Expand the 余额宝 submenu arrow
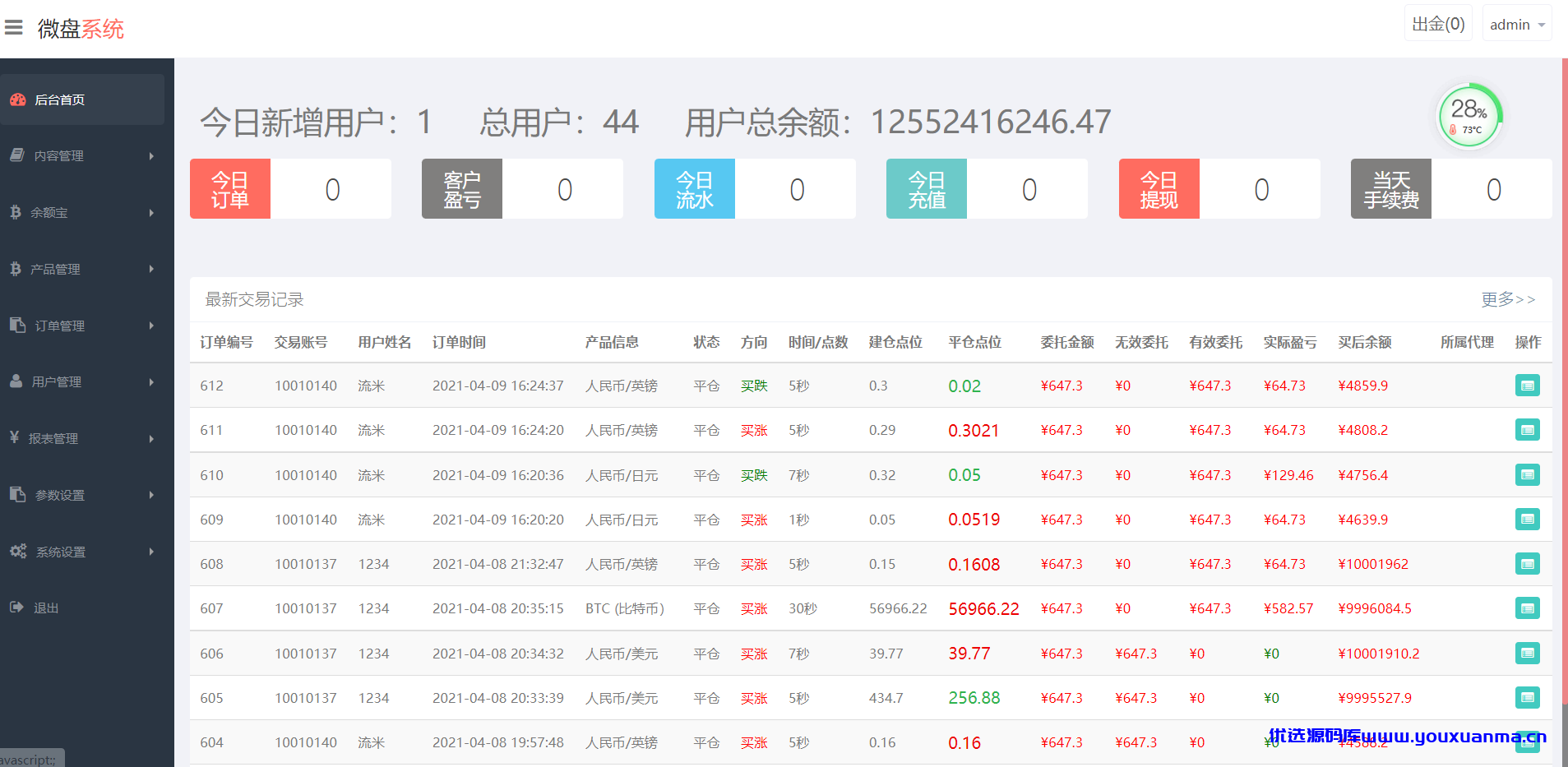The width and height of the screenshot is (1568, 767). click(x=151, y=213)
